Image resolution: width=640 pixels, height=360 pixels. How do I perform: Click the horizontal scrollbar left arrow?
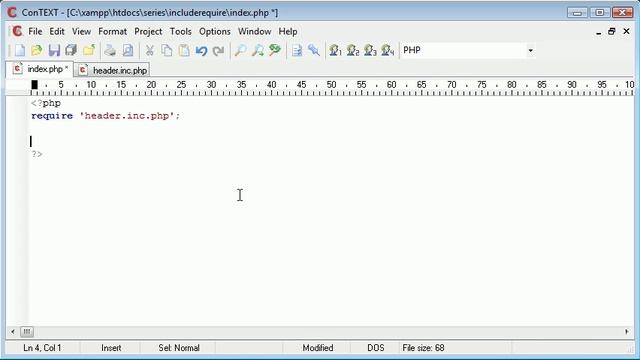13,332
